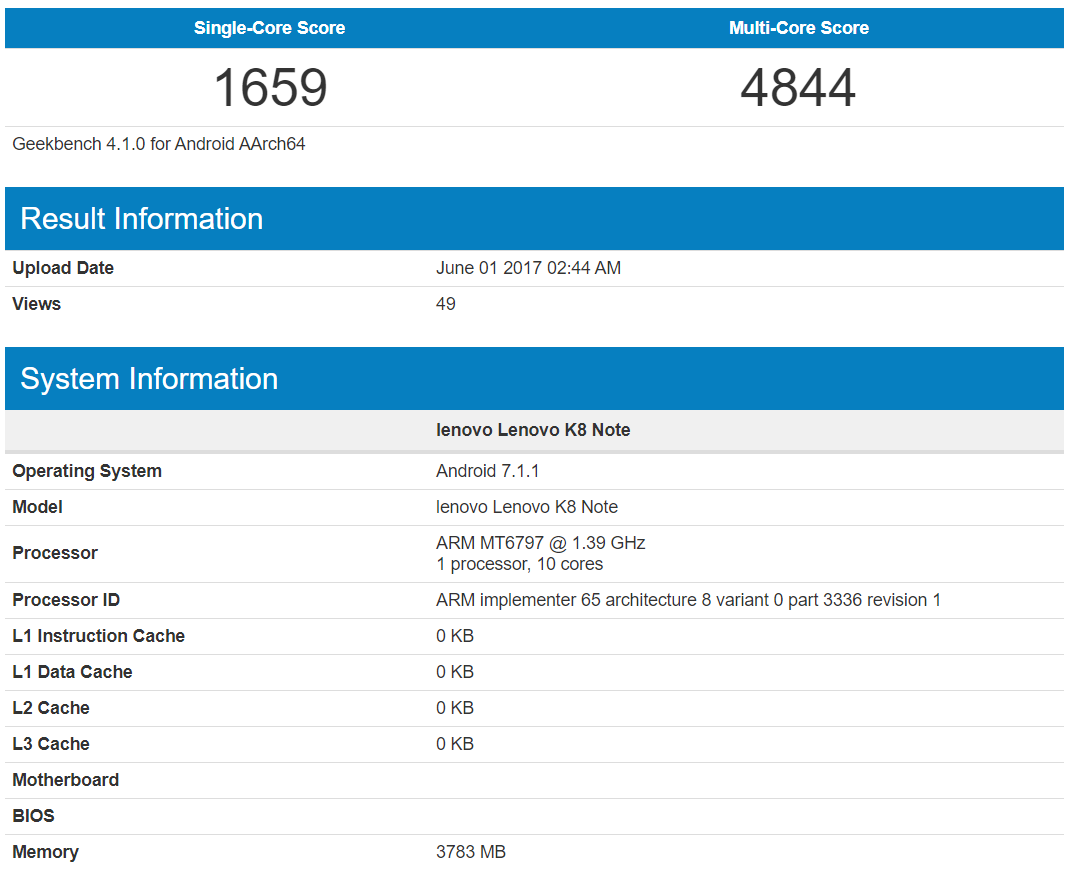Click the Geekbench 4.1.0 for Android AArch64 text
1090x882 pixels.
(x=158, y=144)
